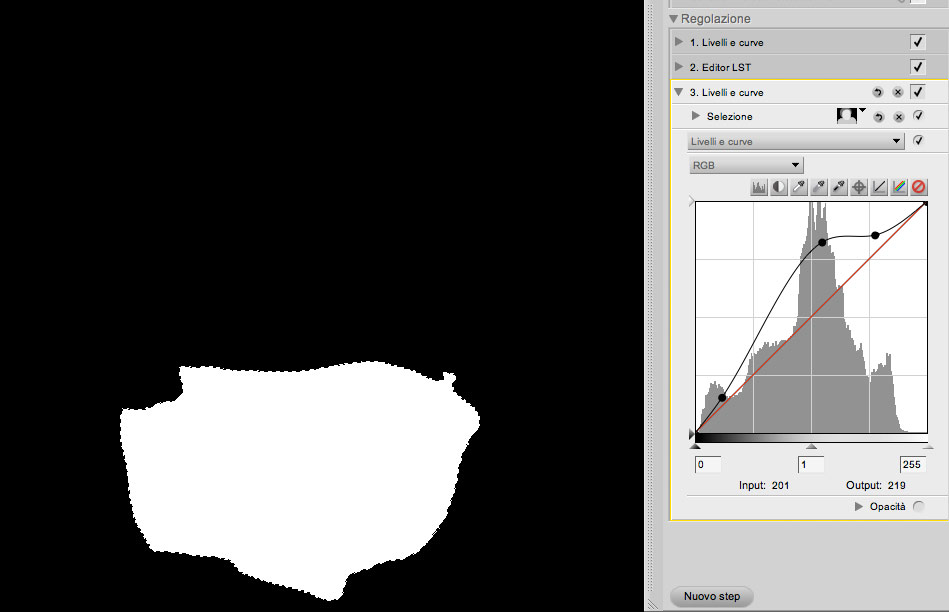
Task: Select the black point eyedropper
Action: pos(839,187)
